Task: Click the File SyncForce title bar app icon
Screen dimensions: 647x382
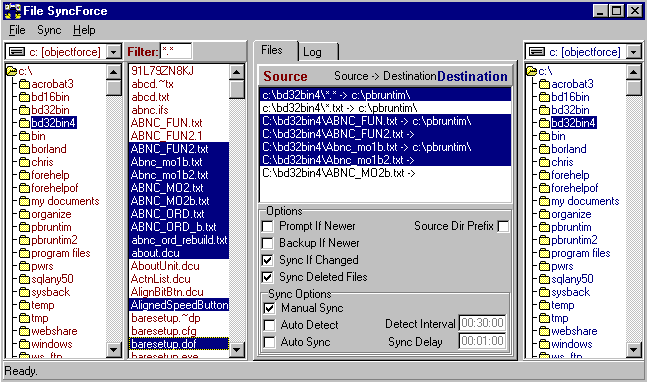Action: click(x=12, y=11)
